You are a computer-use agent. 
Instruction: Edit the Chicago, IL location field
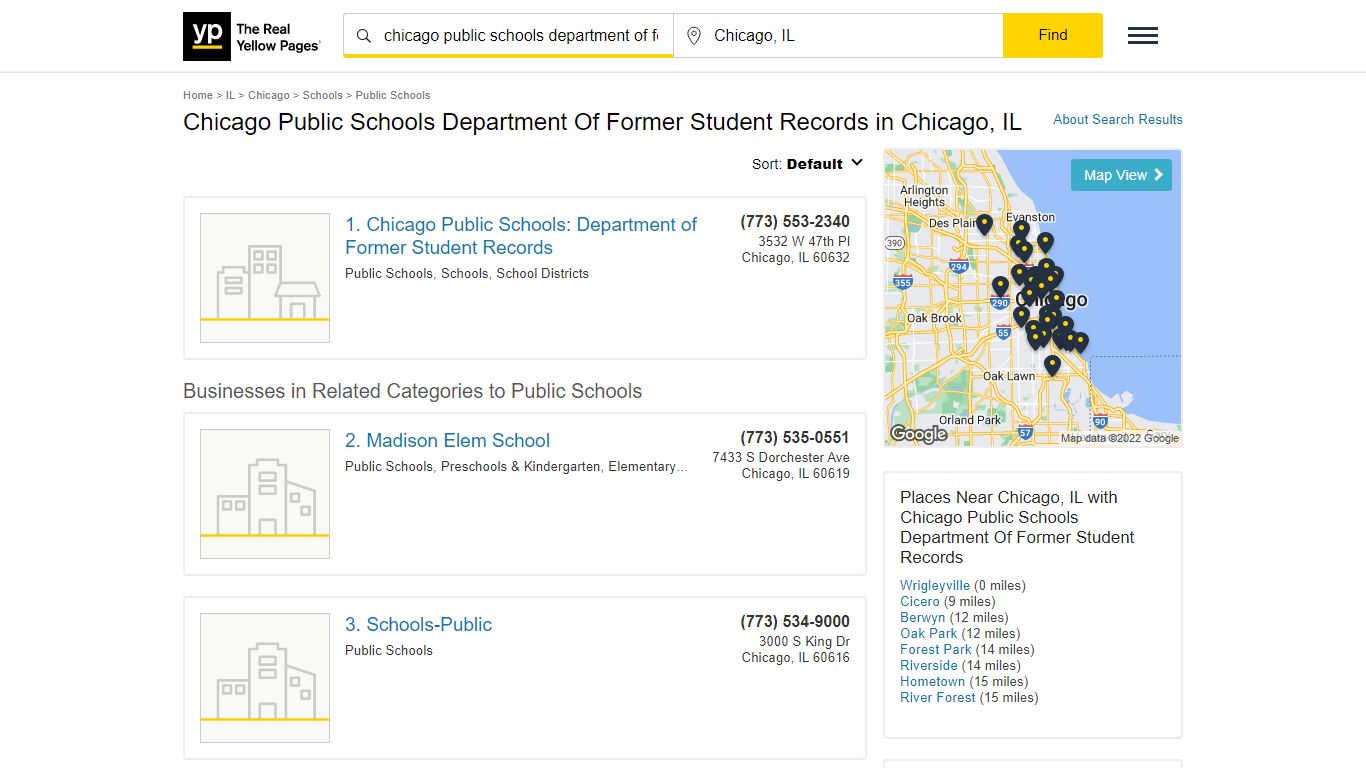coord(853,36)
